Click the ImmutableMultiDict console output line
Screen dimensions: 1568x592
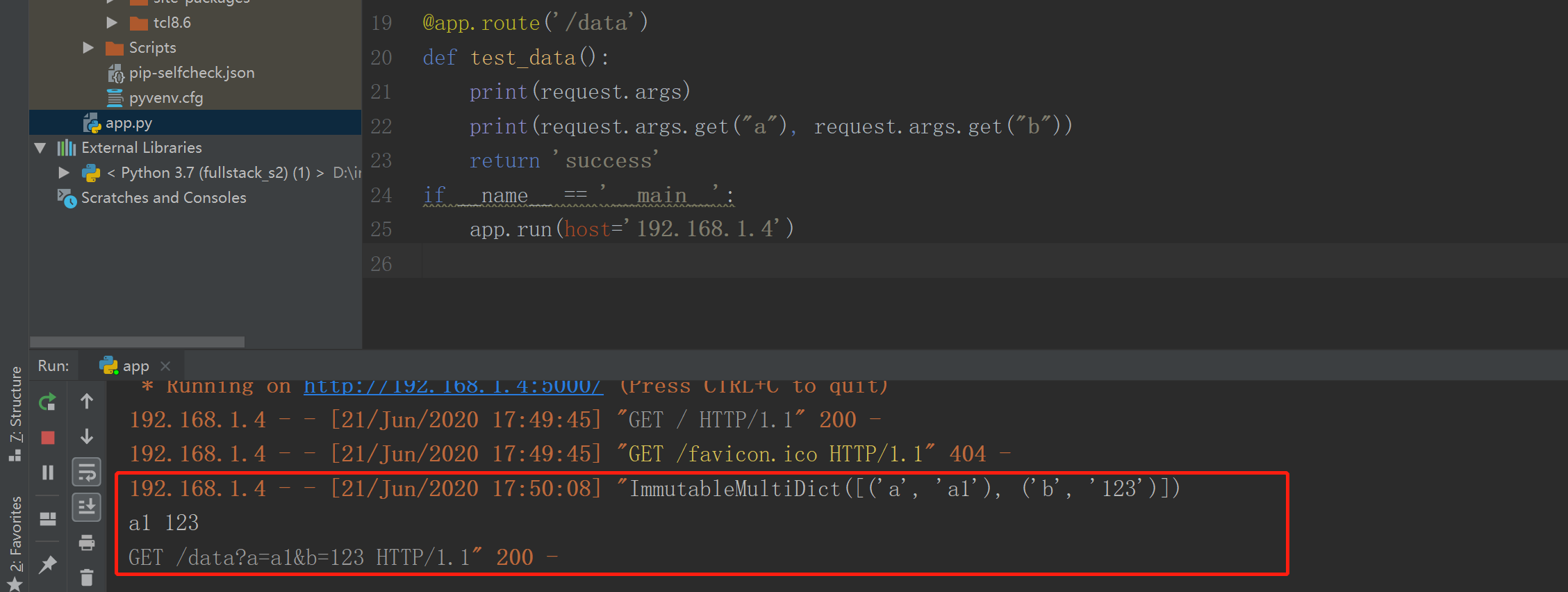[655, 488]
